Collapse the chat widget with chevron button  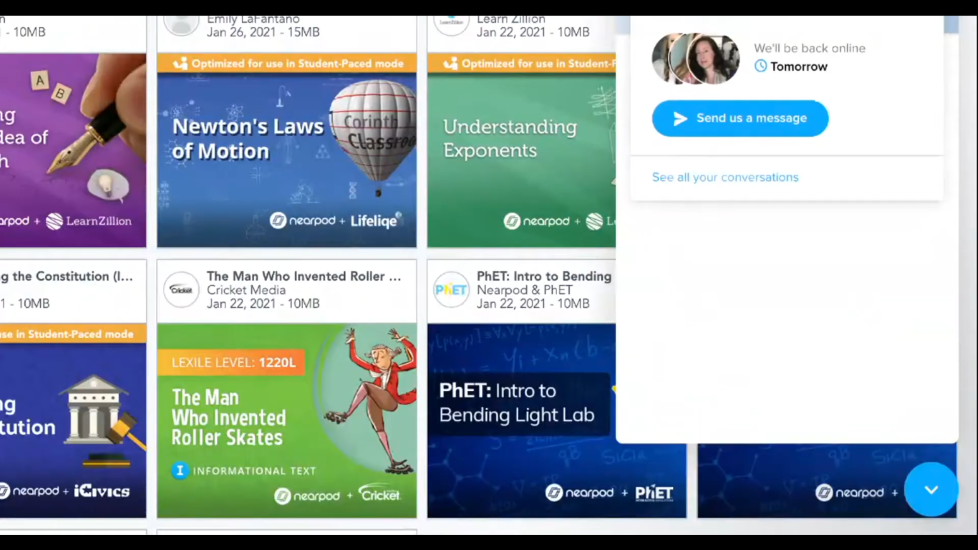pos(931,490)
